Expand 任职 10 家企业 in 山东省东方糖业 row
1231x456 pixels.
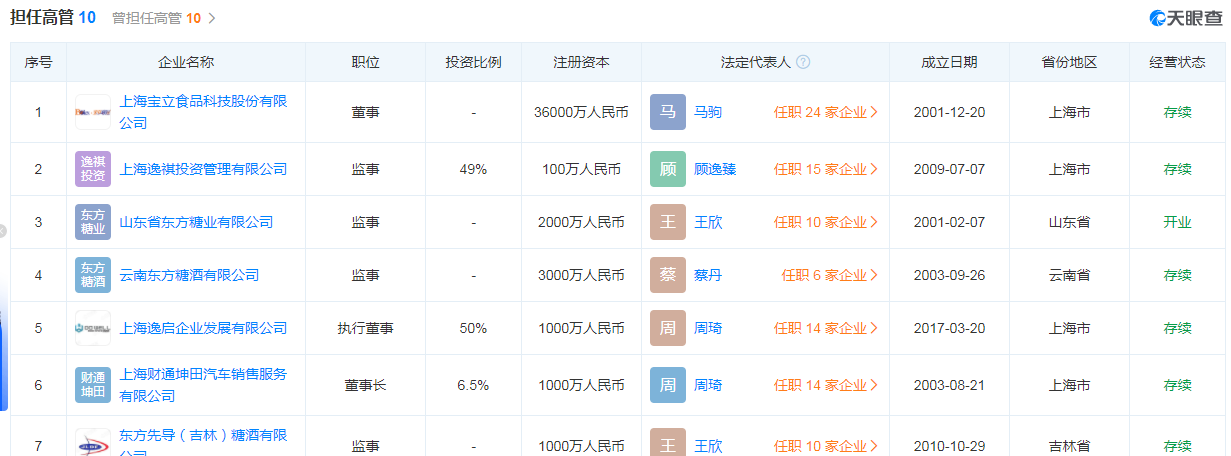point(826,222)
